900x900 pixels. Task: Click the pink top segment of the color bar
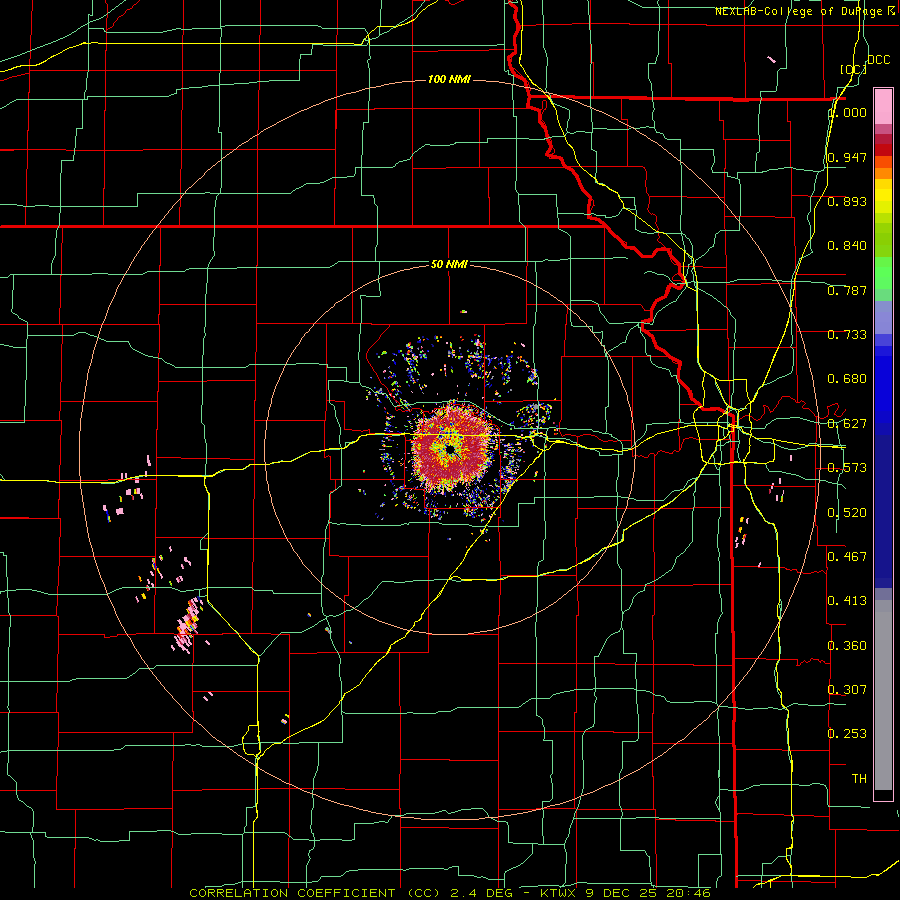(x=883, y=107)
